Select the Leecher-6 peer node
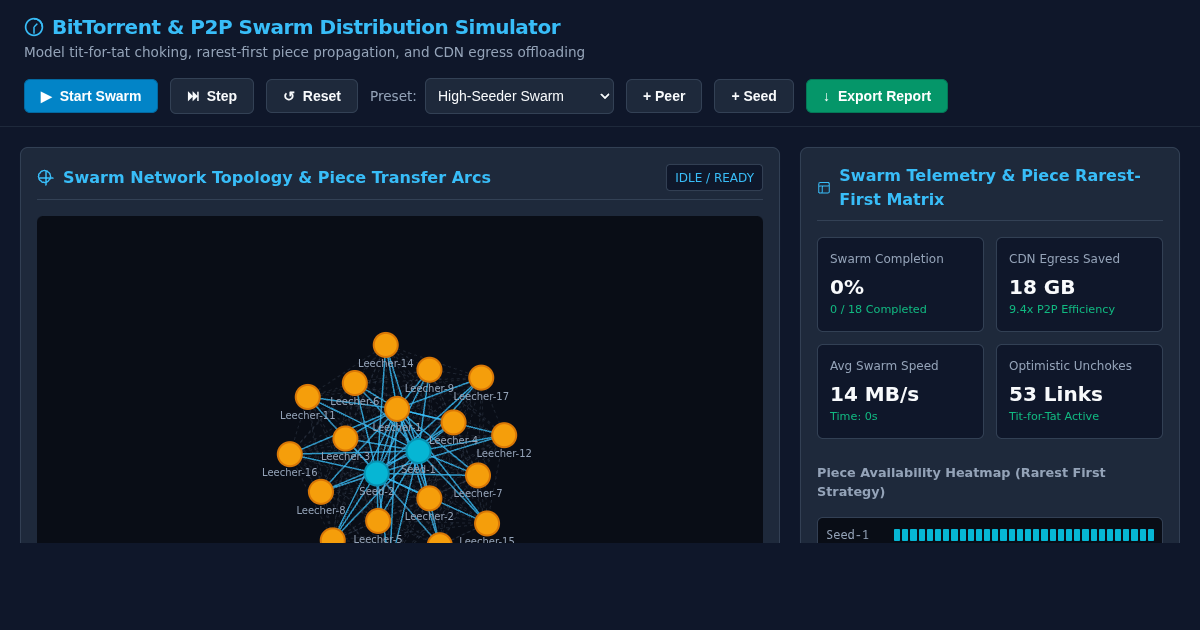1200x630 pixels. (355, 383)
